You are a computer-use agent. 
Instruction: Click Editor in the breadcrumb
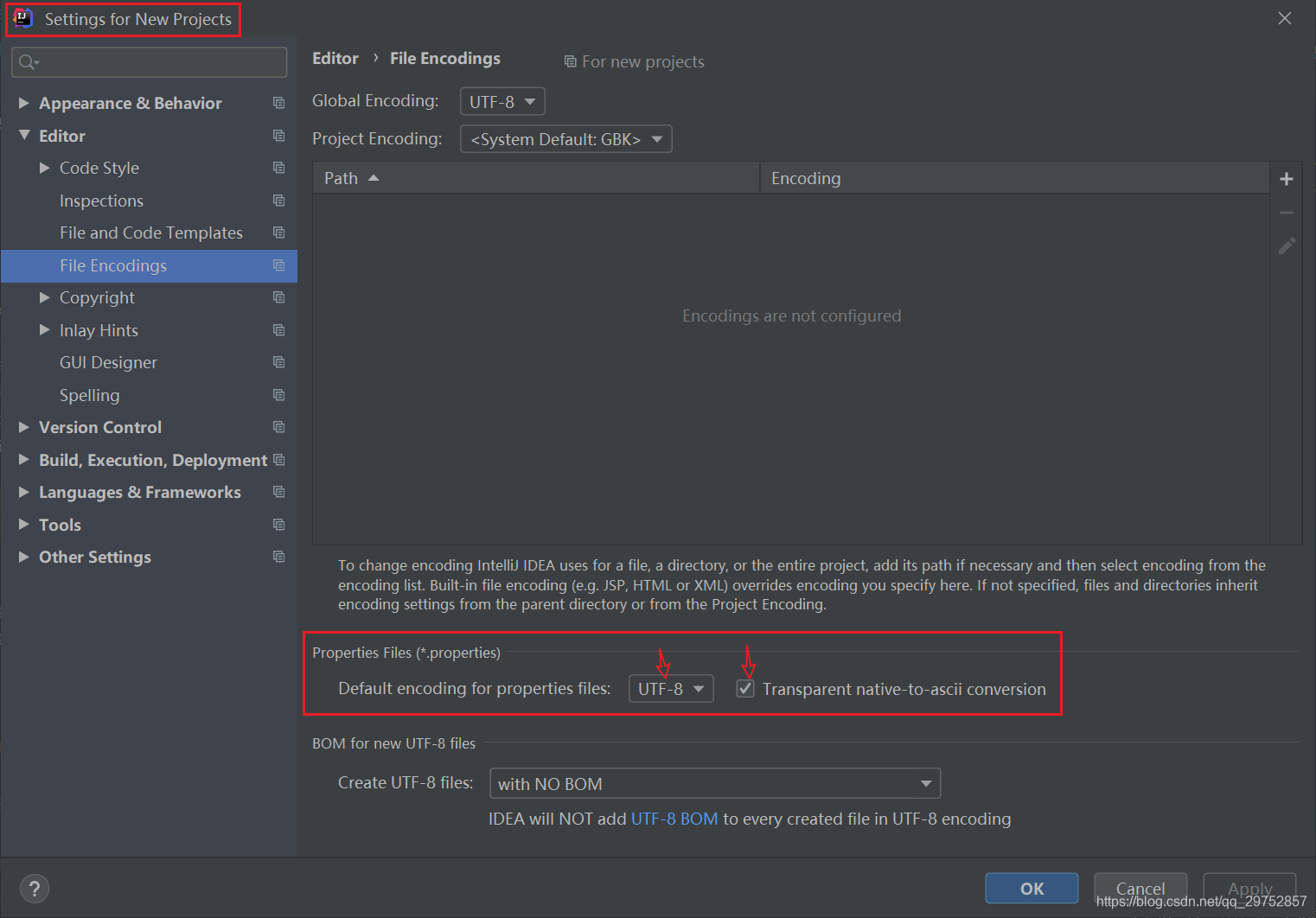pyautogui.click(x=335, y=58)
